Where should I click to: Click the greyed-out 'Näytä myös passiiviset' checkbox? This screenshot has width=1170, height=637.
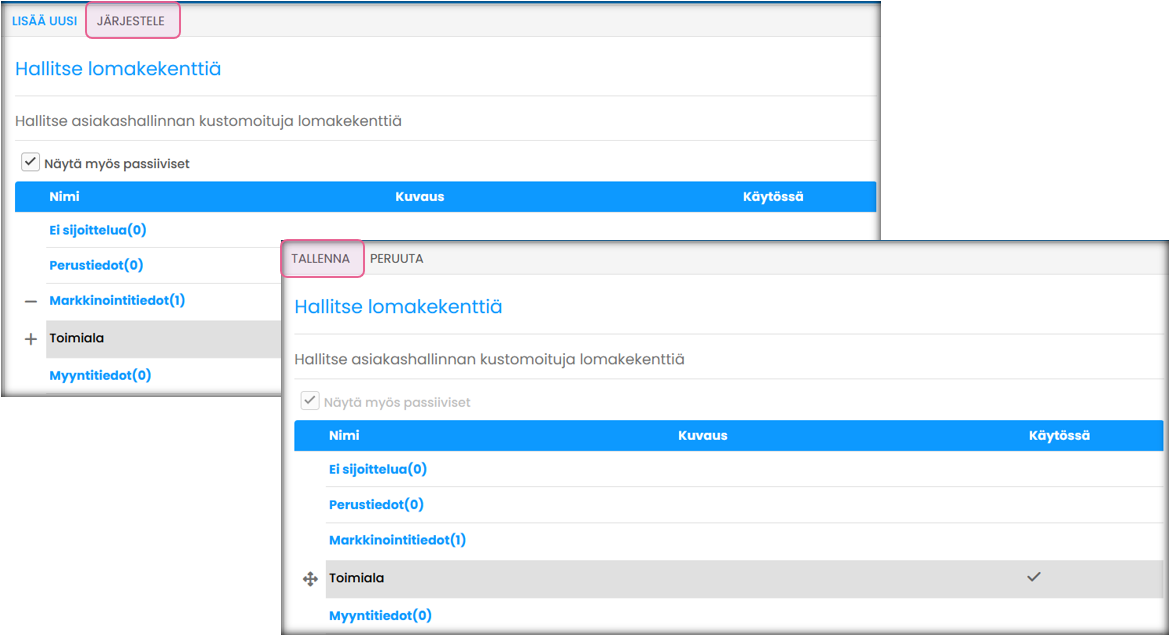click(x=311, y=402)
